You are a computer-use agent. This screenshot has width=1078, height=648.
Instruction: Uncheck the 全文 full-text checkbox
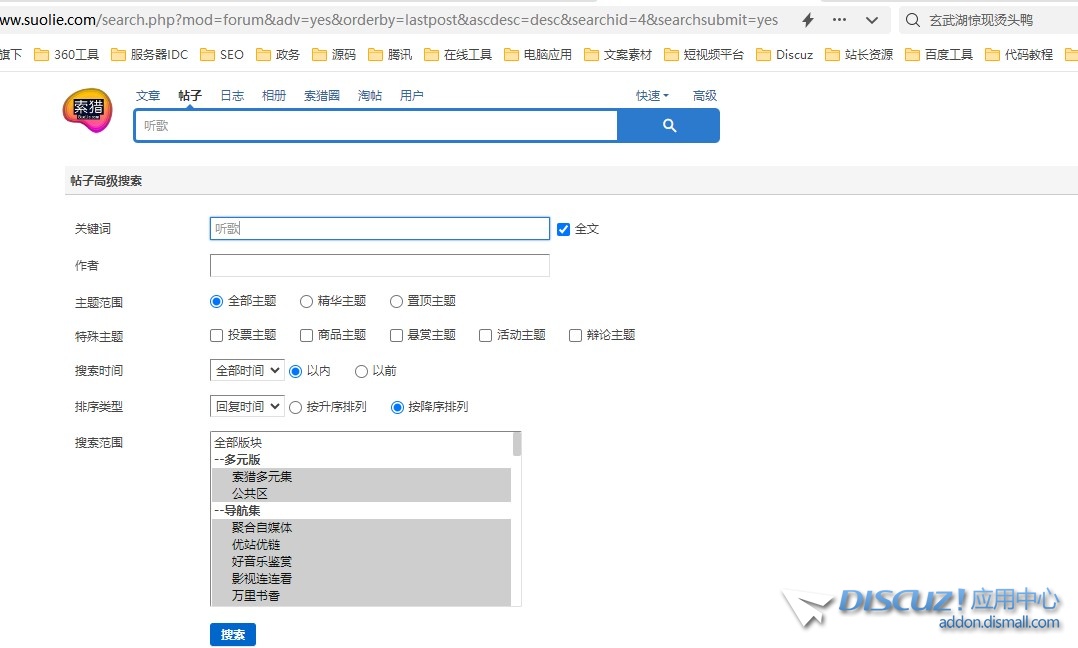pos(563,229)
